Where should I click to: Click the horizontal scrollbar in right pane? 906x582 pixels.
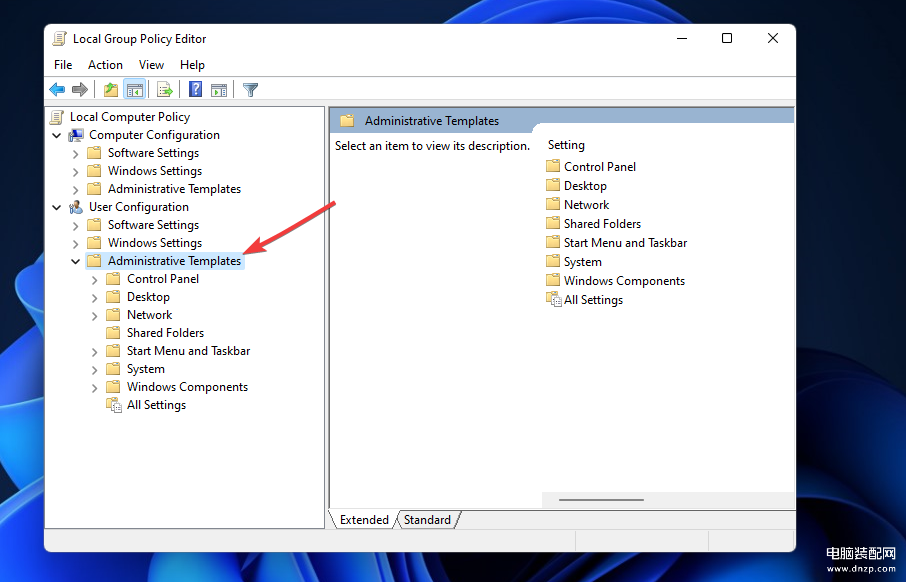tap(601, 500)
